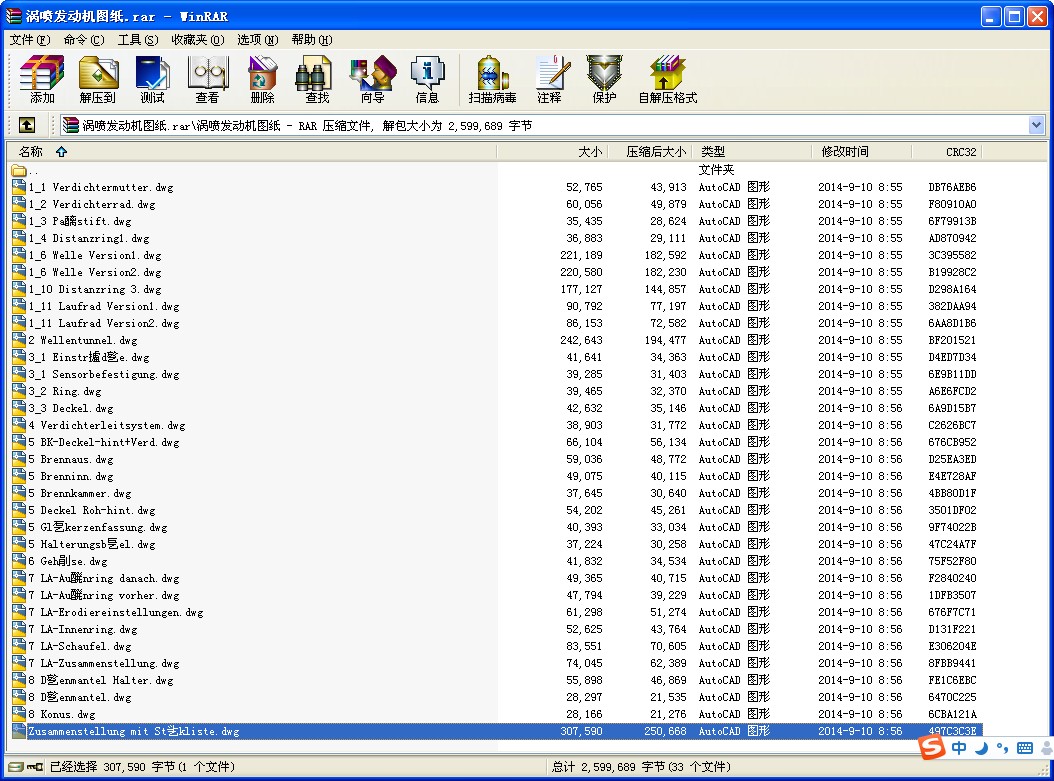Open the 收藏夹(O) menu
Viewport: 1054px width, 781px height.
tap(198, 40)
